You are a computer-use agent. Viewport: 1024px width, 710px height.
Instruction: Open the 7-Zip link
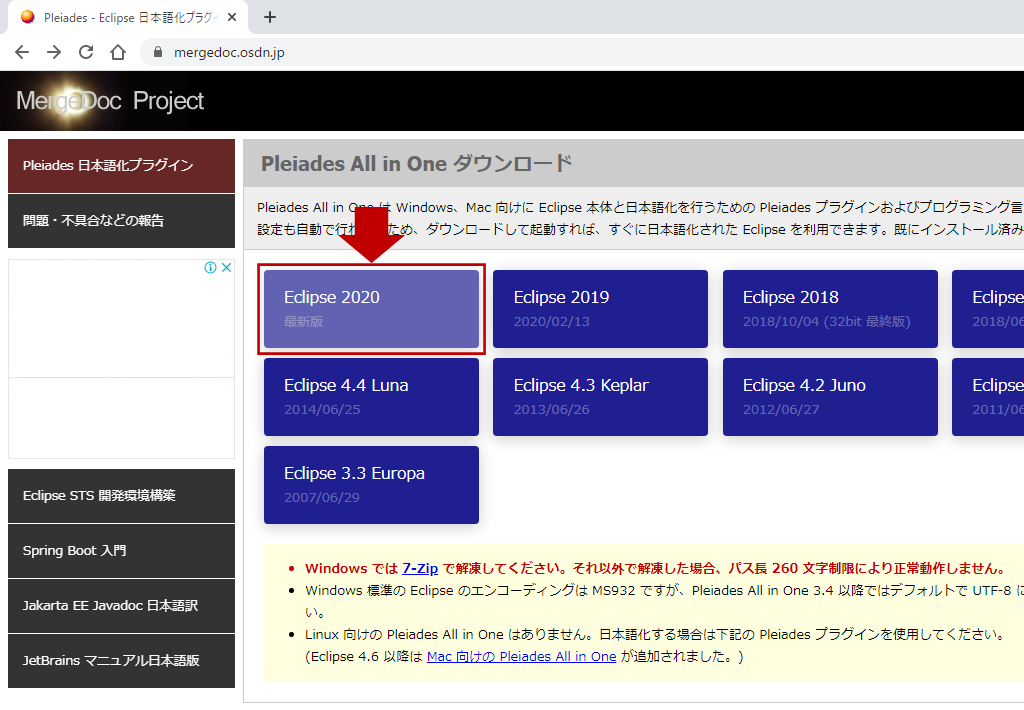click(x=420, y=568)
